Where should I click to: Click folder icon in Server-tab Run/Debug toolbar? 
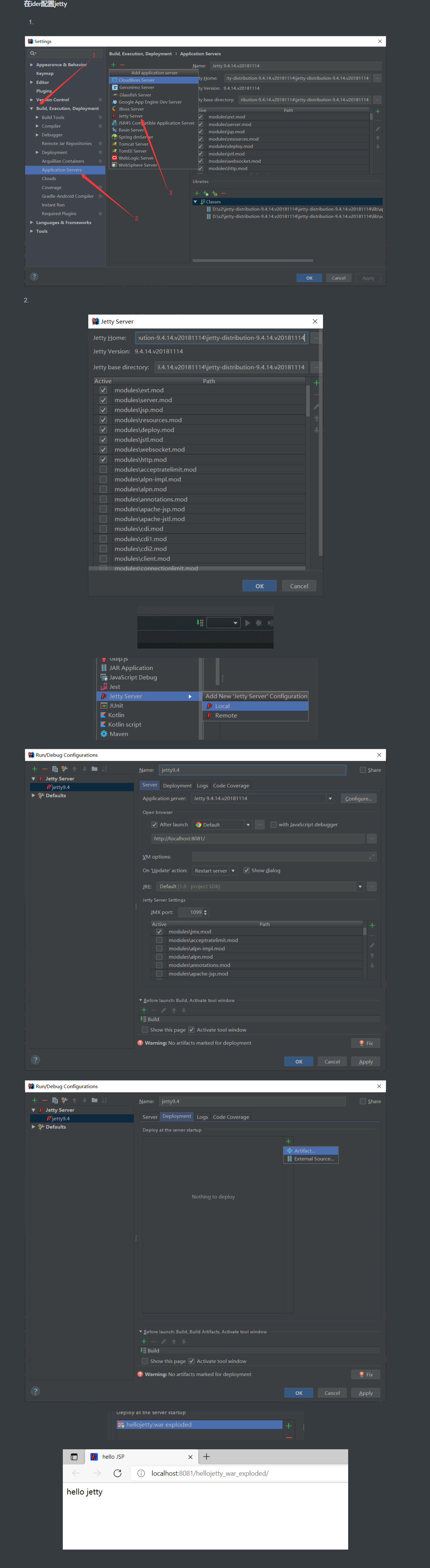94,769
